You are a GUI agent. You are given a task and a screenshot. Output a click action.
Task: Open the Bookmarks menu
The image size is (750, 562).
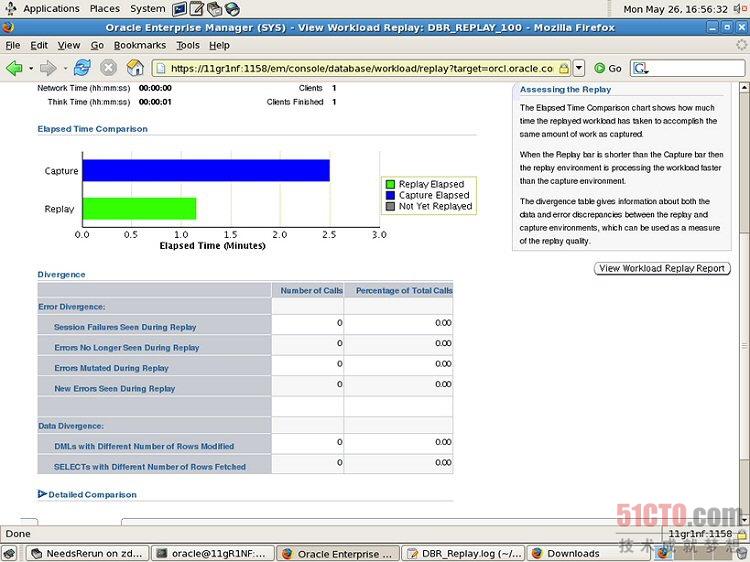139,45
